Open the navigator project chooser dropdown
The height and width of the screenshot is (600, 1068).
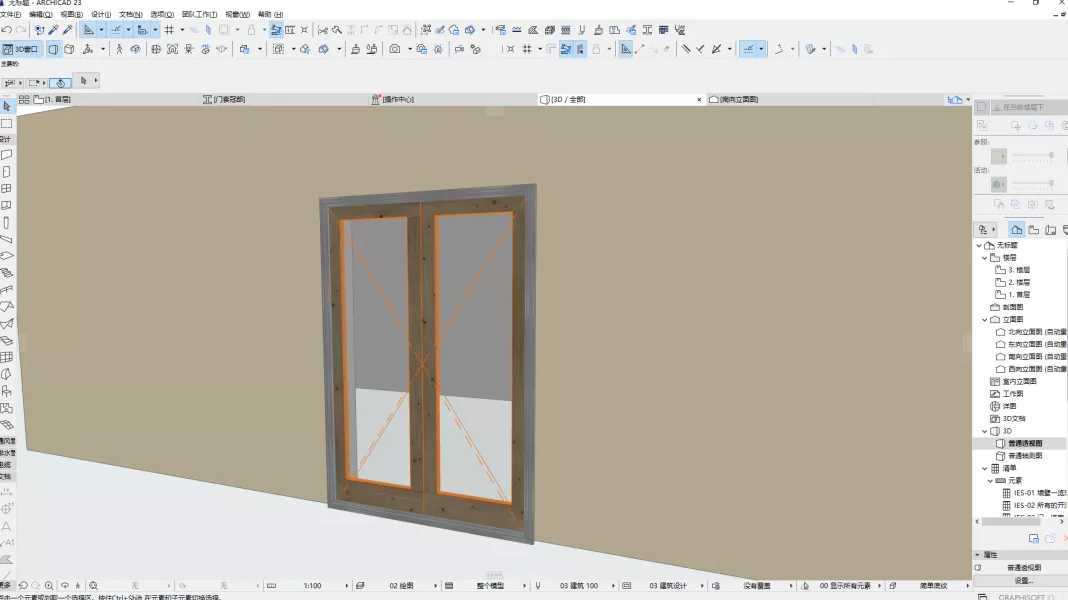pyautogui.click(x=986, y=230)
